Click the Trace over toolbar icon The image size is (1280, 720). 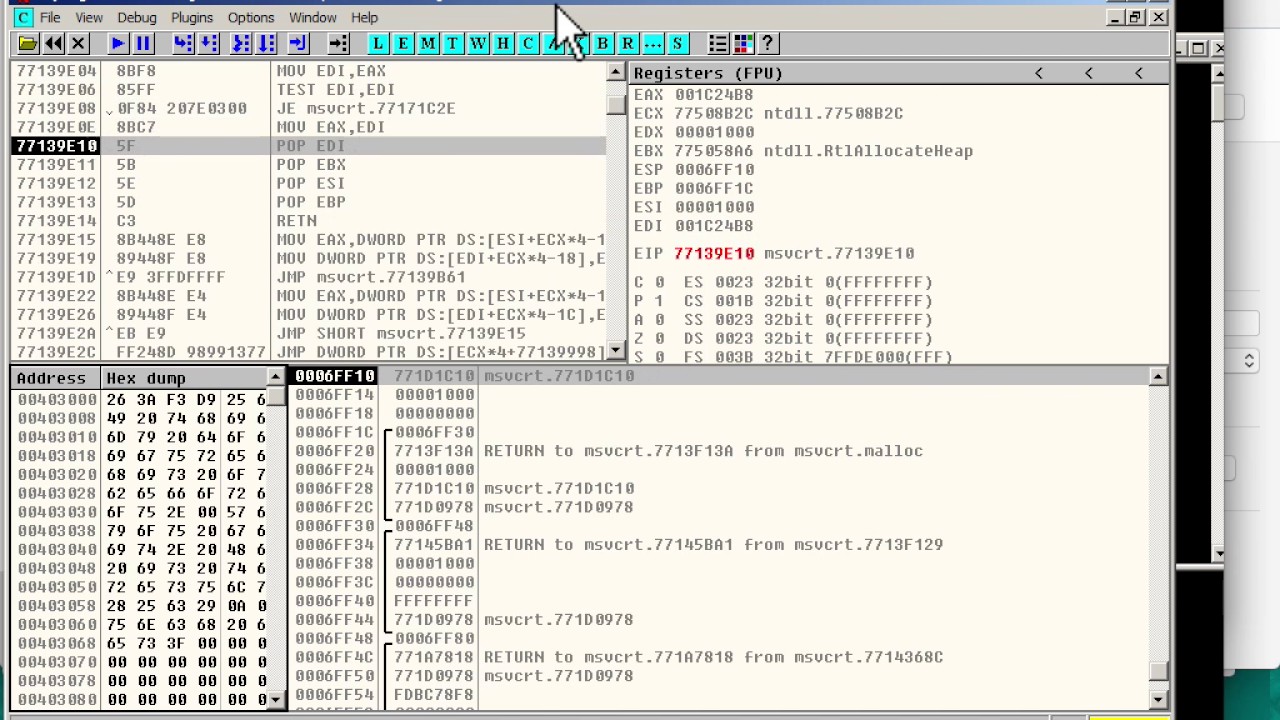(x=266, y=44)
